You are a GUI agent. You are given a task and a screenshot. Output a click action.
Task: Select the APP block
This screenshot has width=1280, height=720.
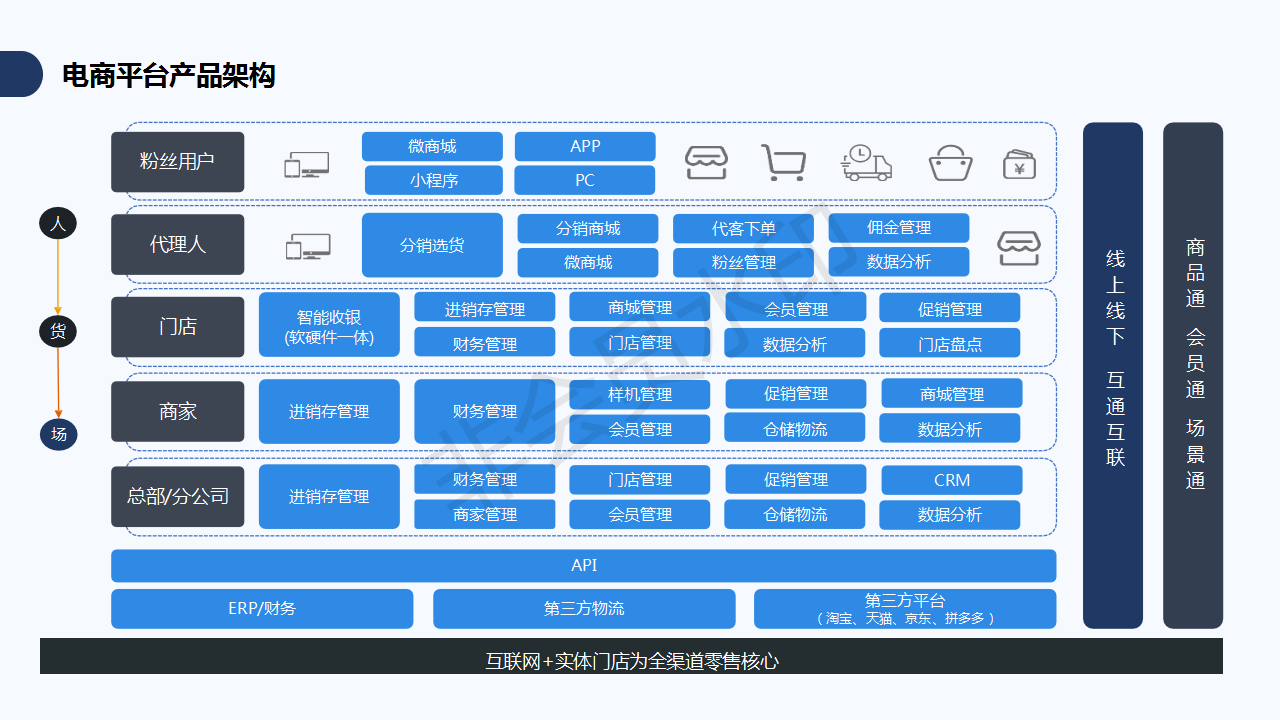pos(585,147)
